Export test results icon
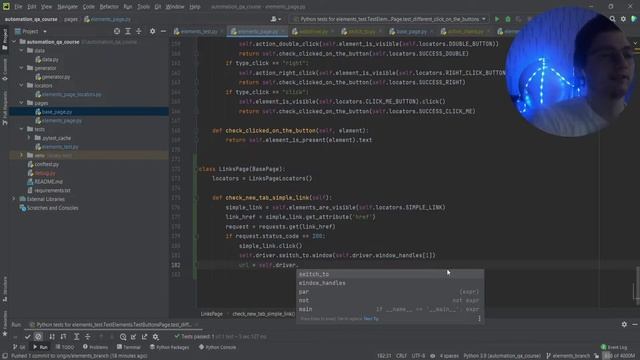The height and width of the screenshot is (360, 640). click(144, 337)
